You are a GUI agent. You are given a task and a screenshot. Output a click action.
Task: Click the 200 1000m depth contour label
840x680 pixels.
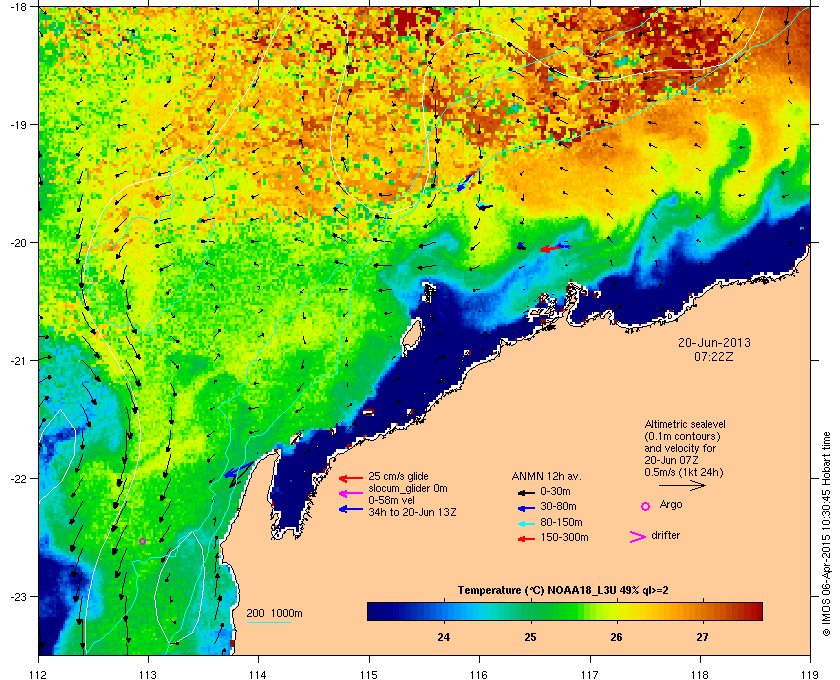[274, 614]
